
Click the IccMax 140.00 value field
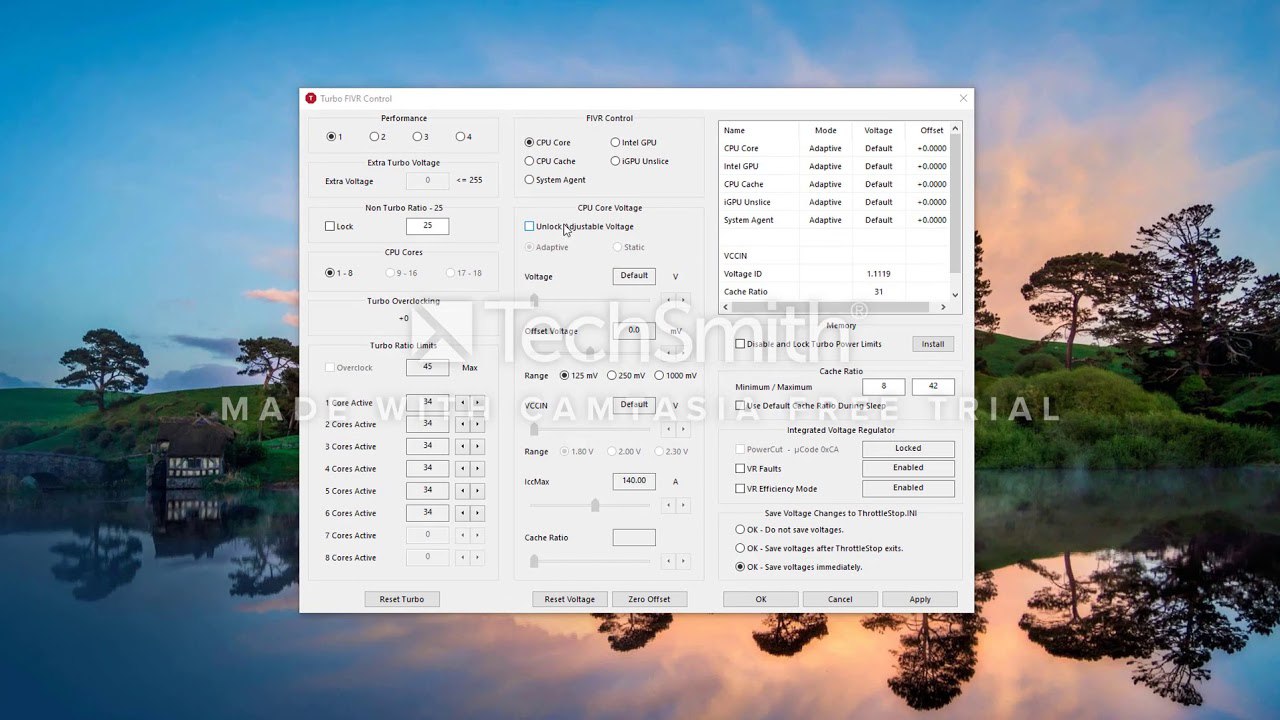click(x=634, y=481)
